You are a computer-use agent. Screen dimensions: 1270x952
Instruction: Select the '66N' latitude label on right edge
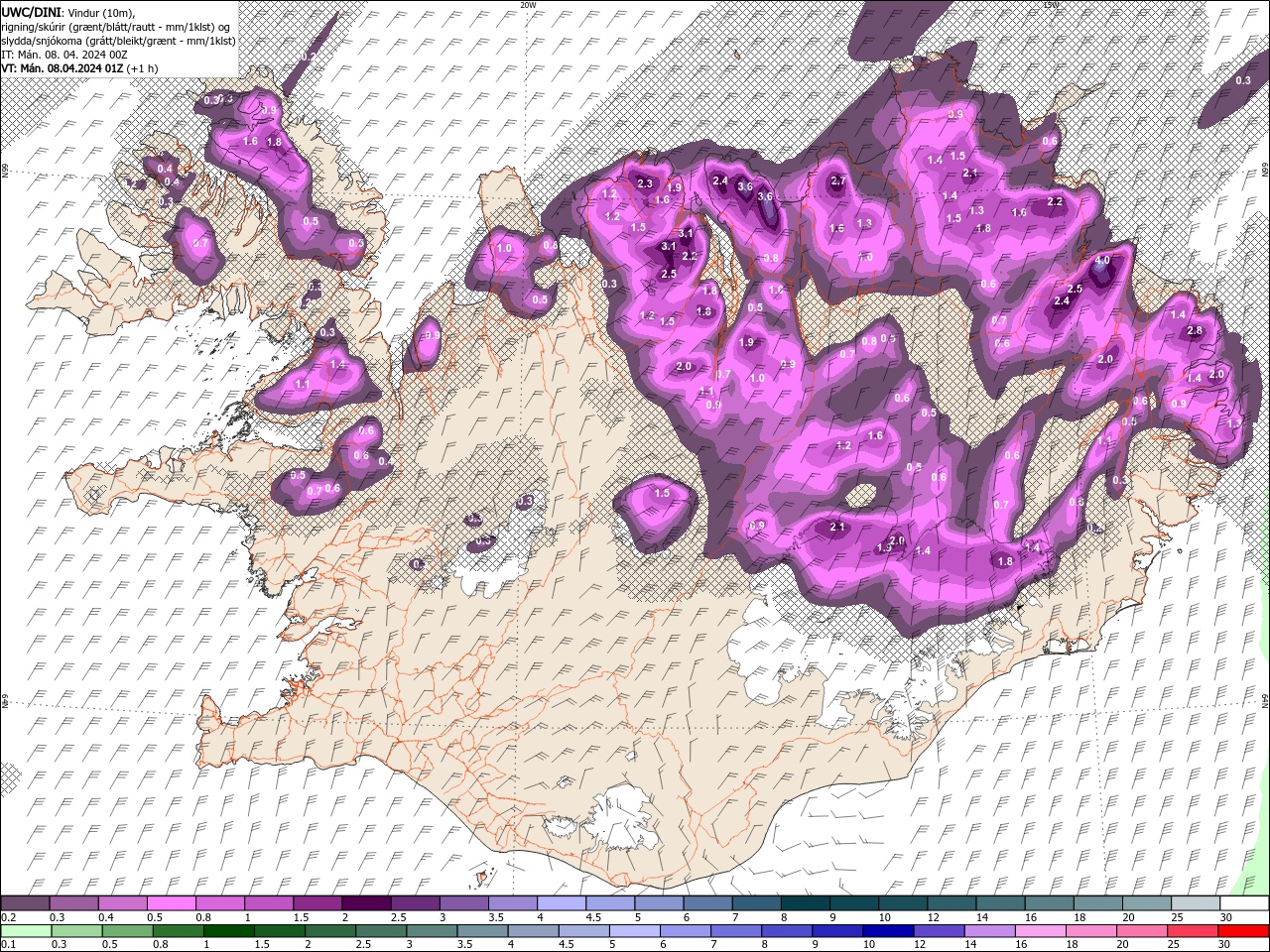(x=1265, y=172)
